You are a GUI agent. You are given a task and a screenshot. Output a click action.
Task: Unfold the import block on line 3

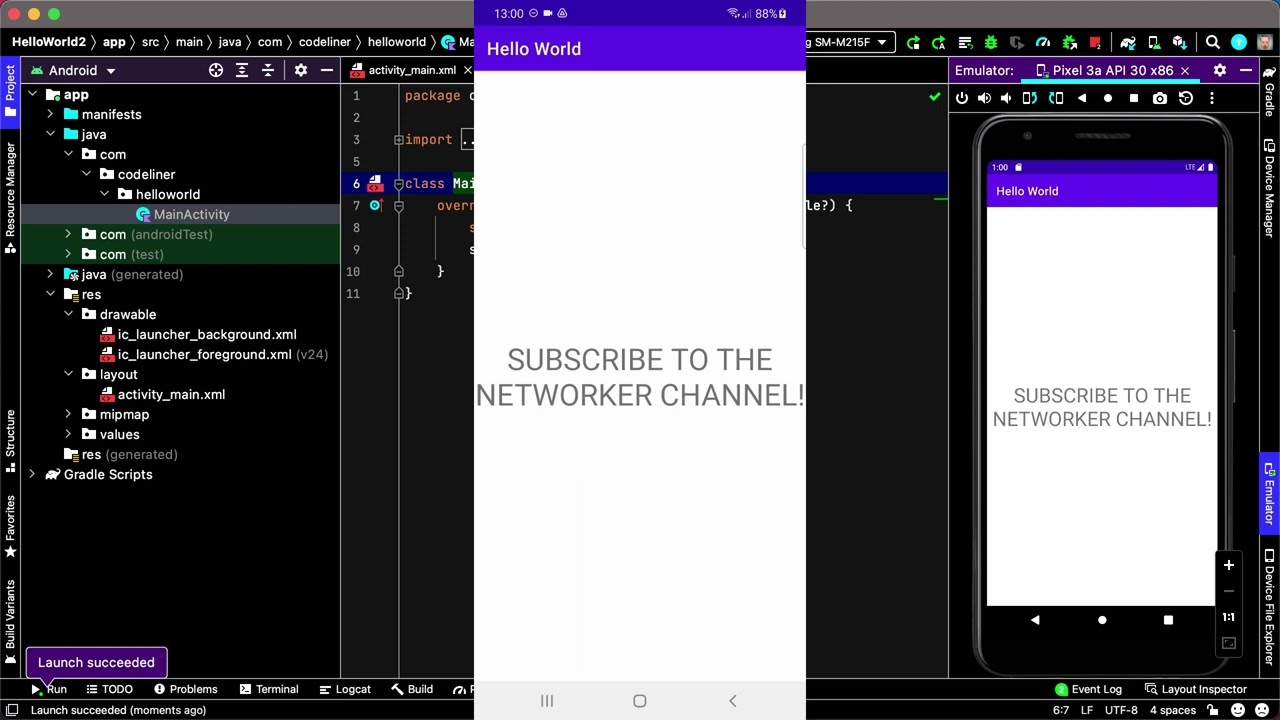pyautogui.click(x=398, y=139)
